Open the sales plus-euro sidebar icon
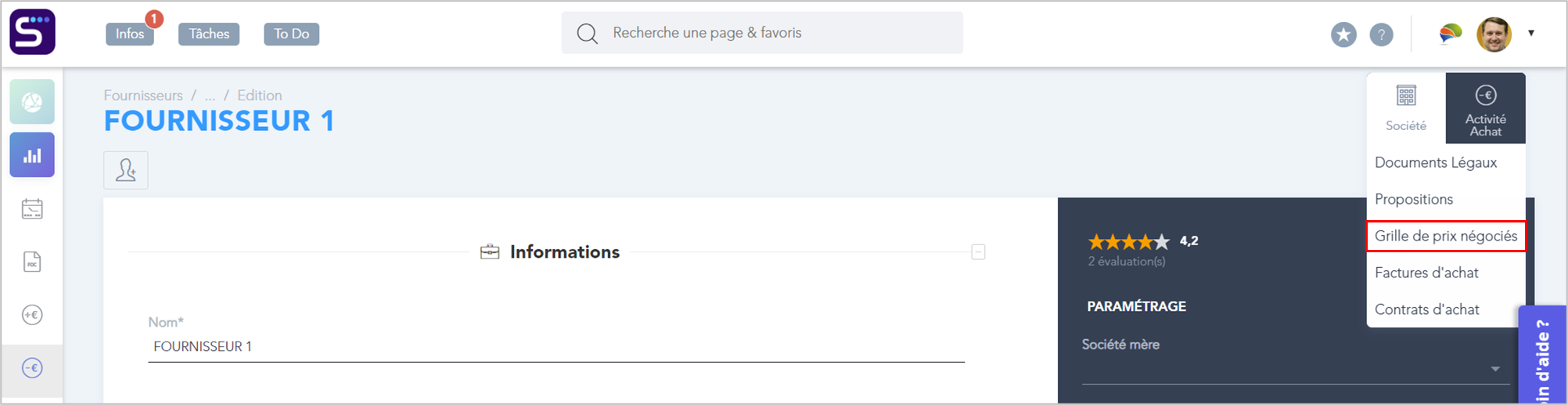The width and height of the screenshot is (1568, 405). [32, 315]
